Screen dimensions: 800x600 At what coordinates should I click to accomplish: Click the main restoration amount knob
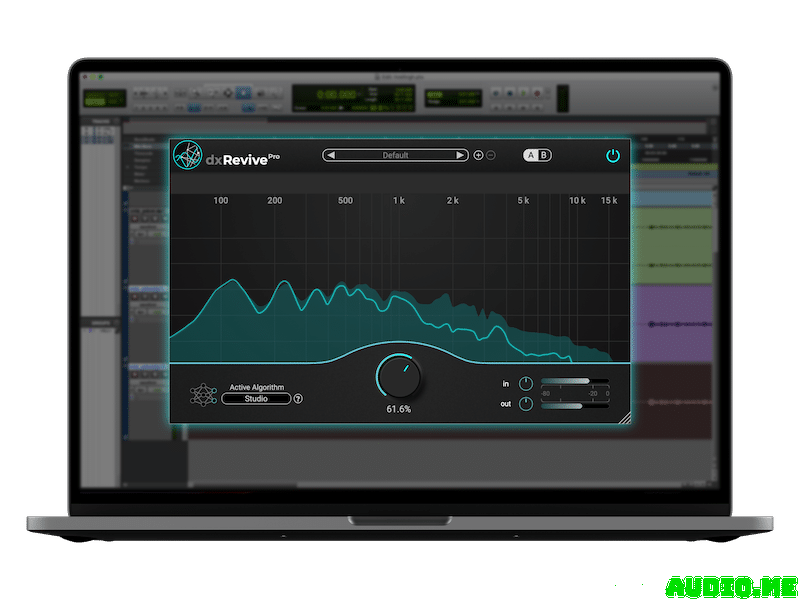pos(399,377)
